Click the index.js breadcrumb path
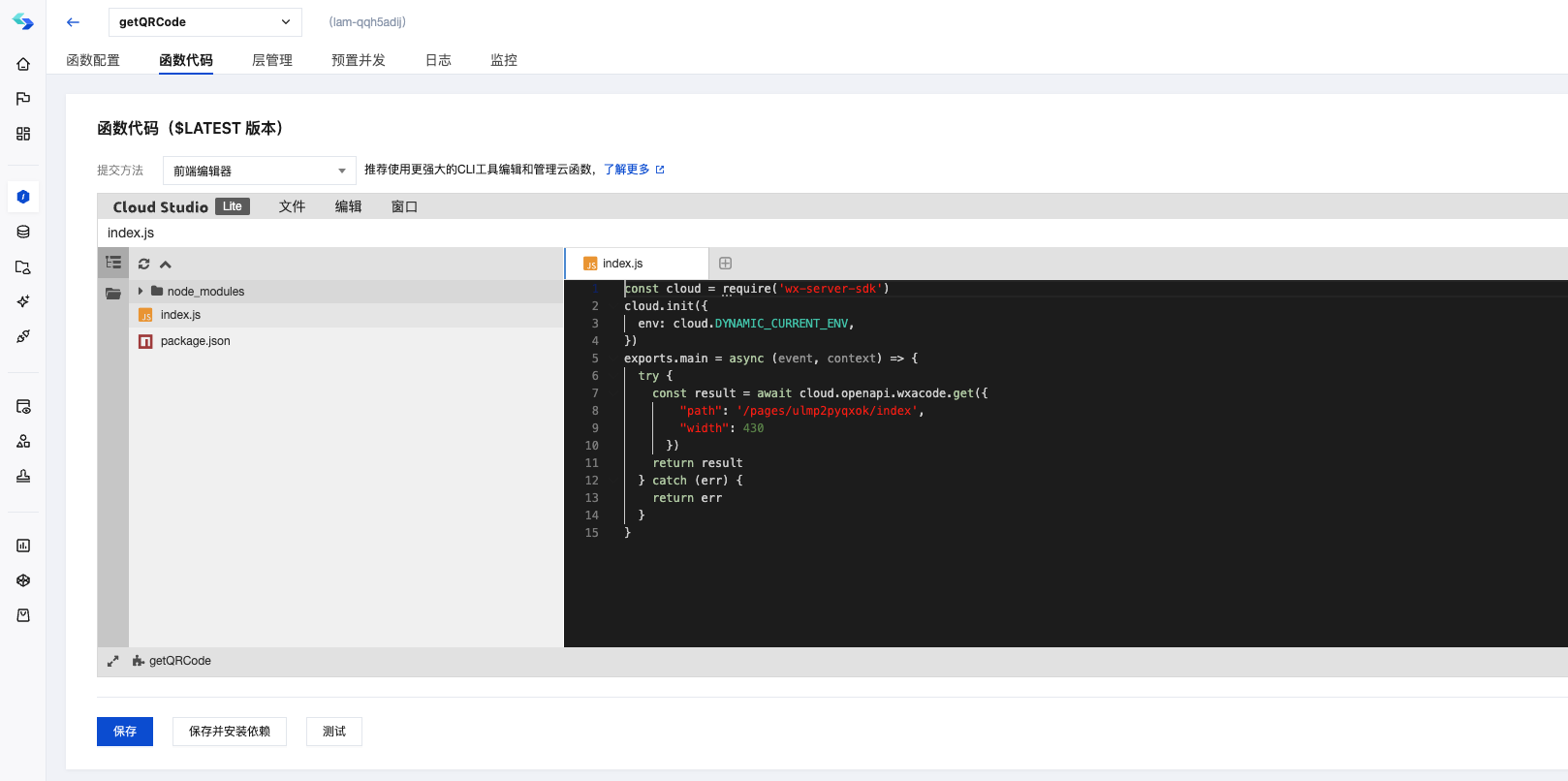The width and height of the screenshot is (1568, 781). 131,233
